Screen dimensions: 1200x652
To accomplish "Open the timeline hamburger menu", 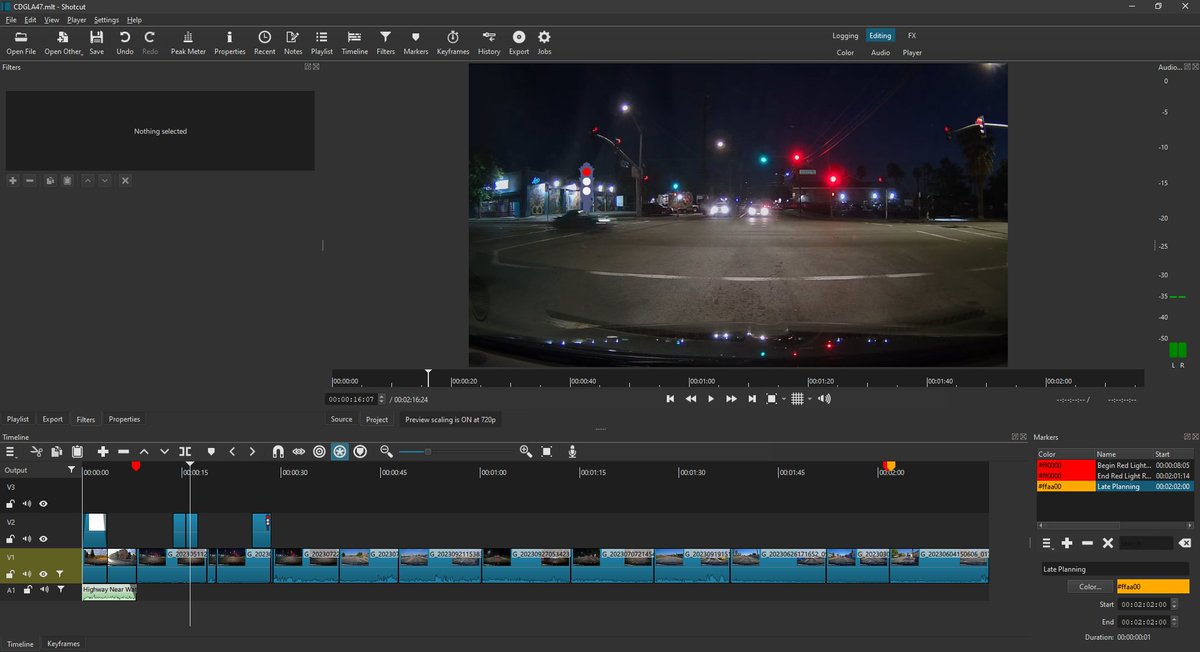I will (11, 451).
